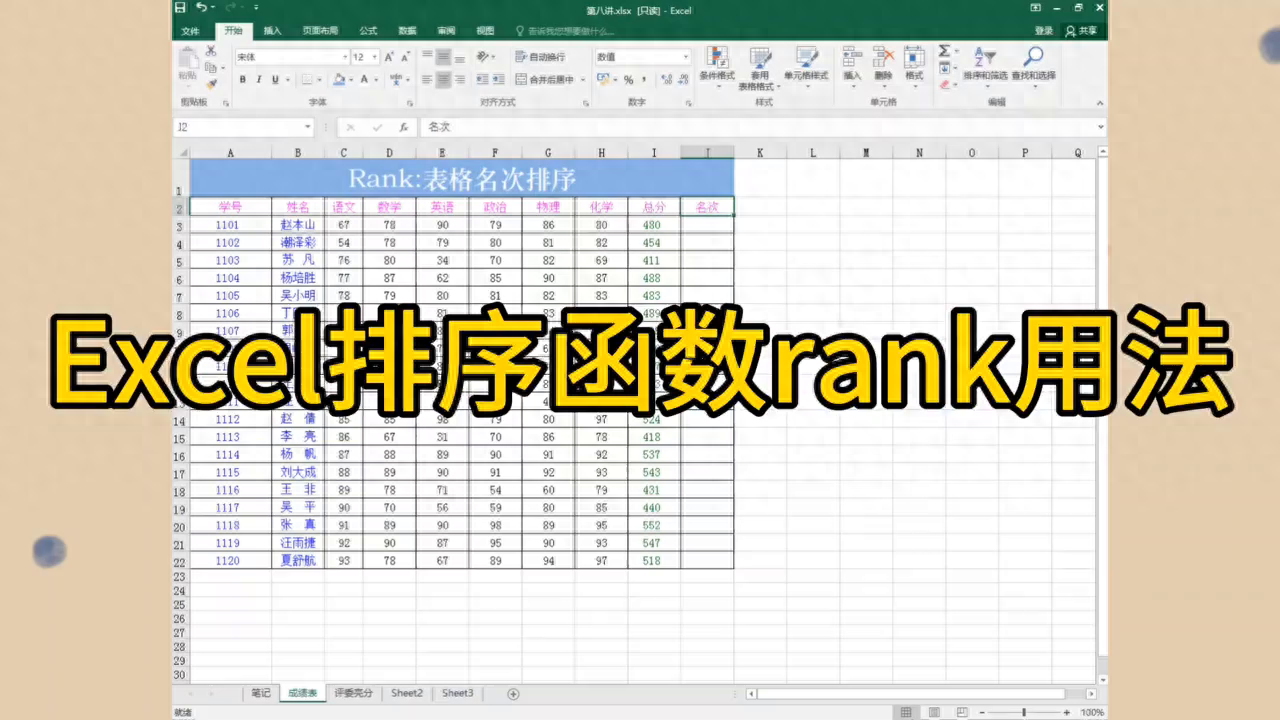Image resolution: width=1280 pixels, height=720 pixels.
Task: Switch to the 公式 ribbon tab
Action: 368,31
